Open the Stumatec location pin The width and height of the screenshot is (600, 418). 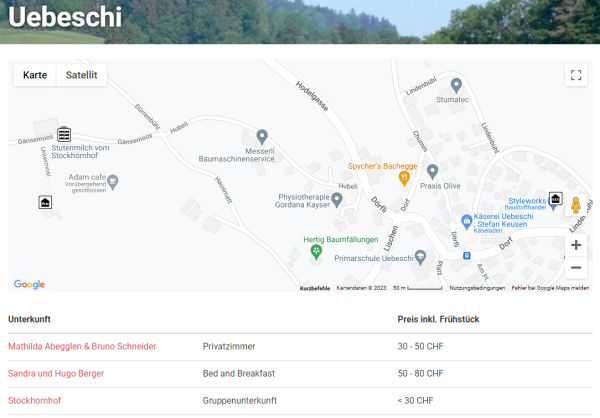(x=456, y=85)
